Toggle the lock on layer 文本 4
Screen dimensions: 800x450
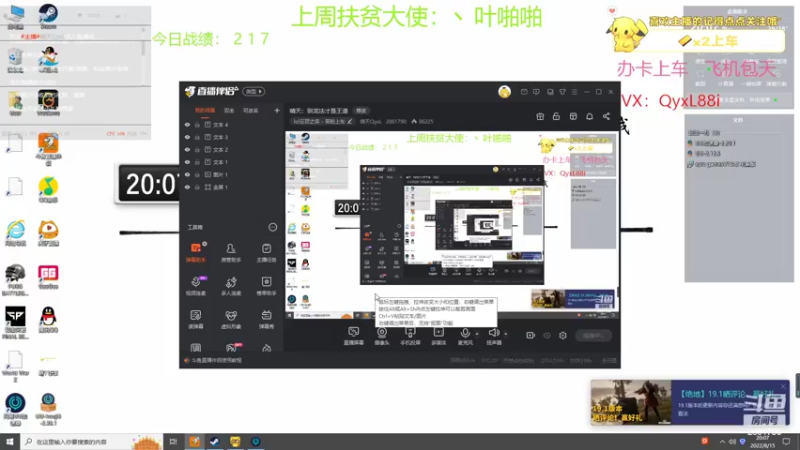click(197, 124)
